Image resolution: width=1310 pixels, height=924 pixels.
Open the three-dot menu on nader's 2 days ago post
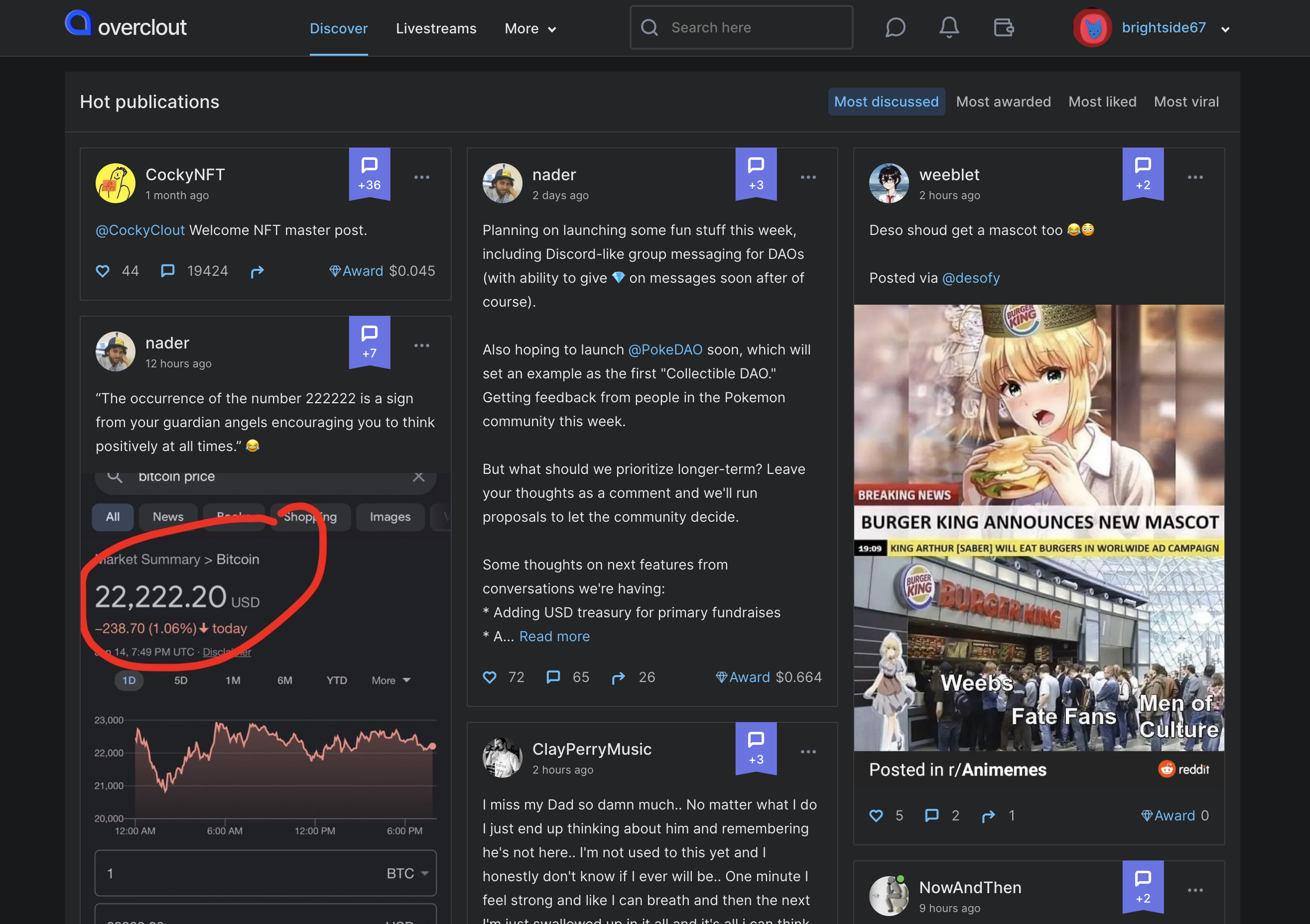808,177
